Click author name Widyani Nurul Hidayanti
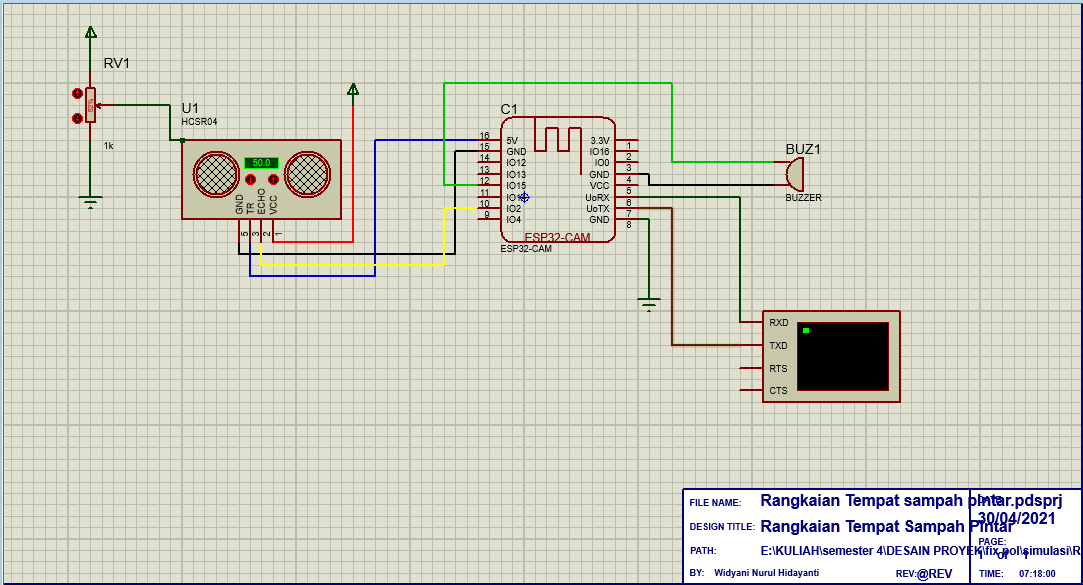This screenshot has width=1083, height=585. coord(766,573)
